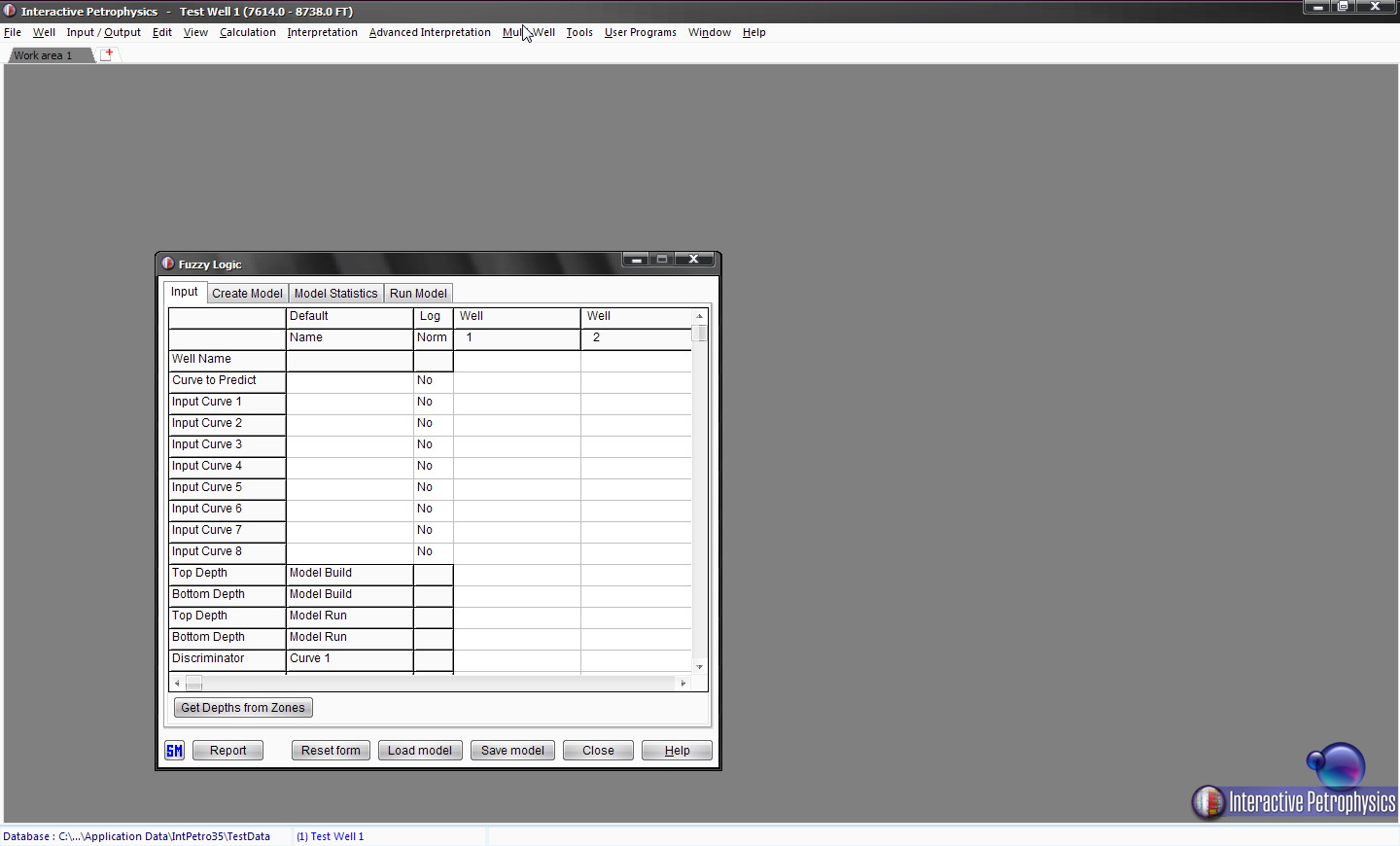The image size is (1400, 846).
Task: Click the database path in status bar
Action: pyautogui.click(x=137, y=836)
